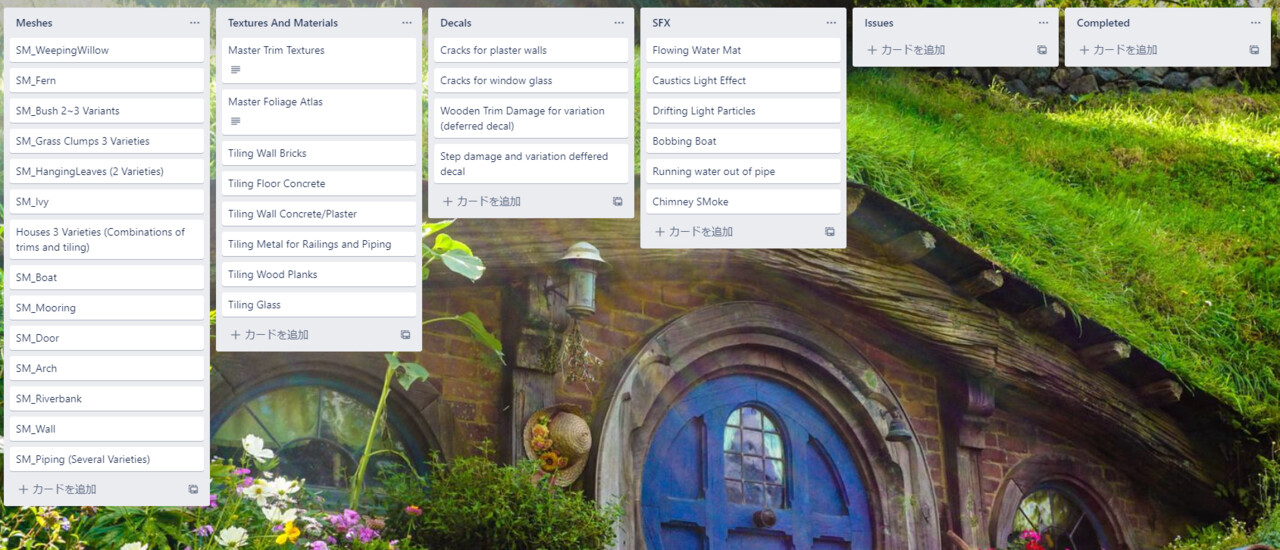
Task: Open the SM_Arch card
Action: [x=107, y=369]
